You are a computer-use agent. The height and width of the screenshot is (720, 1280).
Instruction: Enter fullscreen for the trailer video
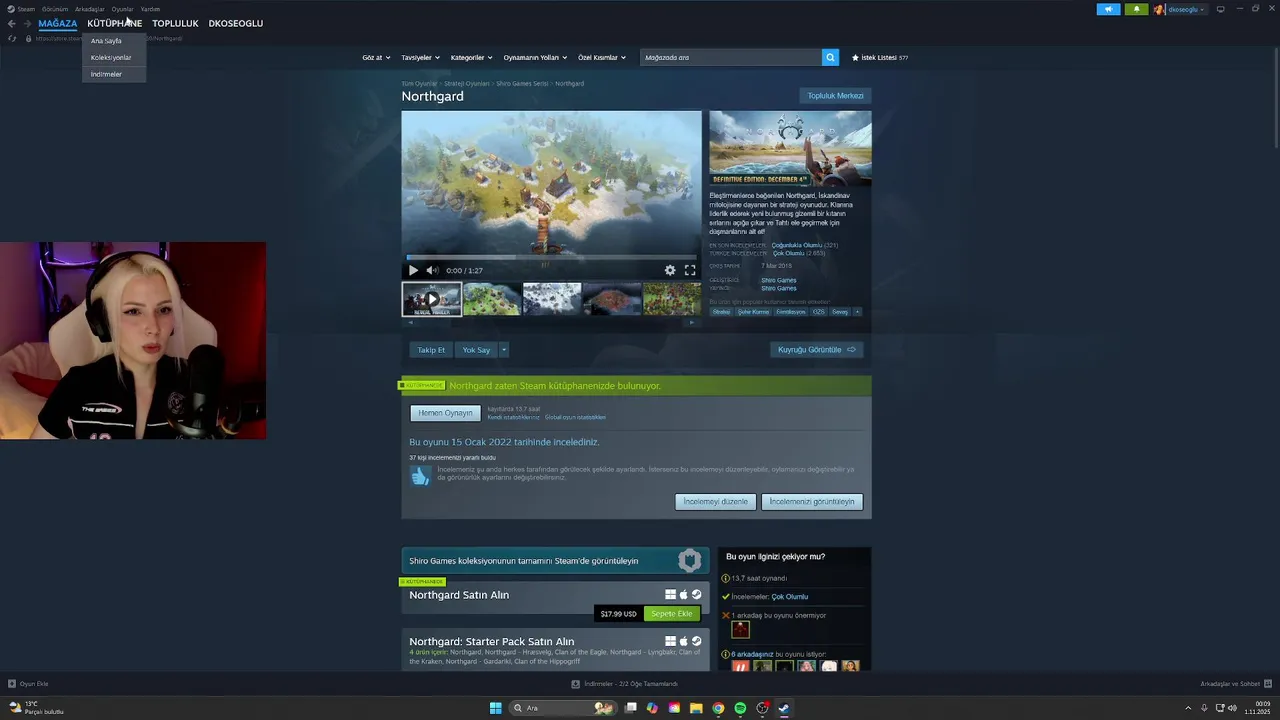click(690, 270)
